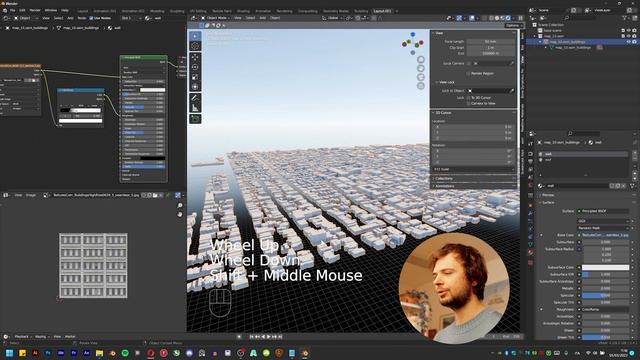The height and width of the screenshot is (360, 640).
Task: Select the Select Box tool in viewport toolbar
Action: point(196,36)
